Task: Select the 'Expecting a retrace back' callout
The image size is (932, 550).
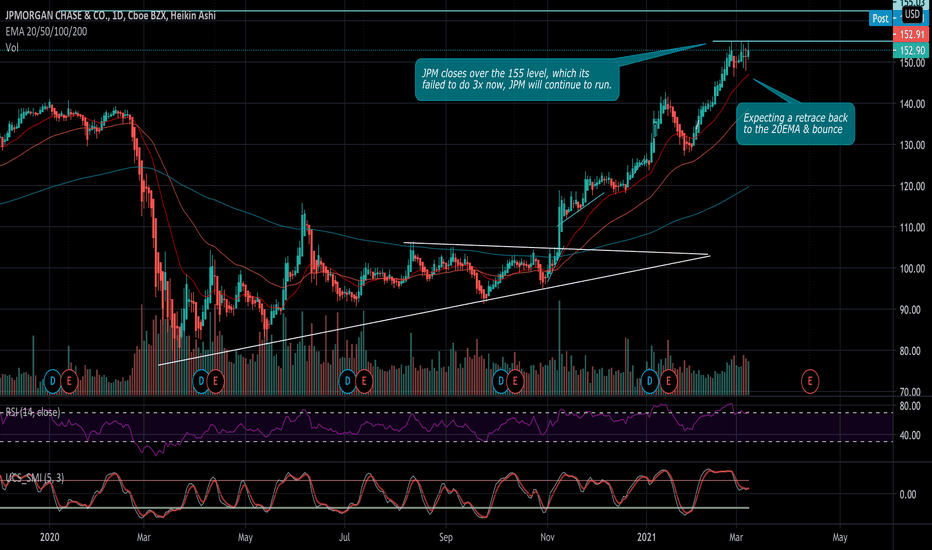Action: point(795,124)
